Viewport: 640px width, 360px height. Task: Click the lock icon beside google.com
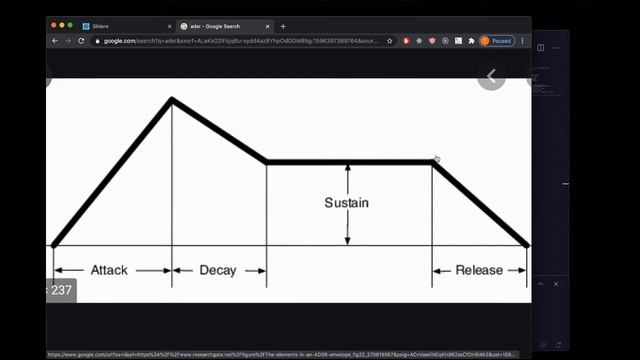pos(97,41)
